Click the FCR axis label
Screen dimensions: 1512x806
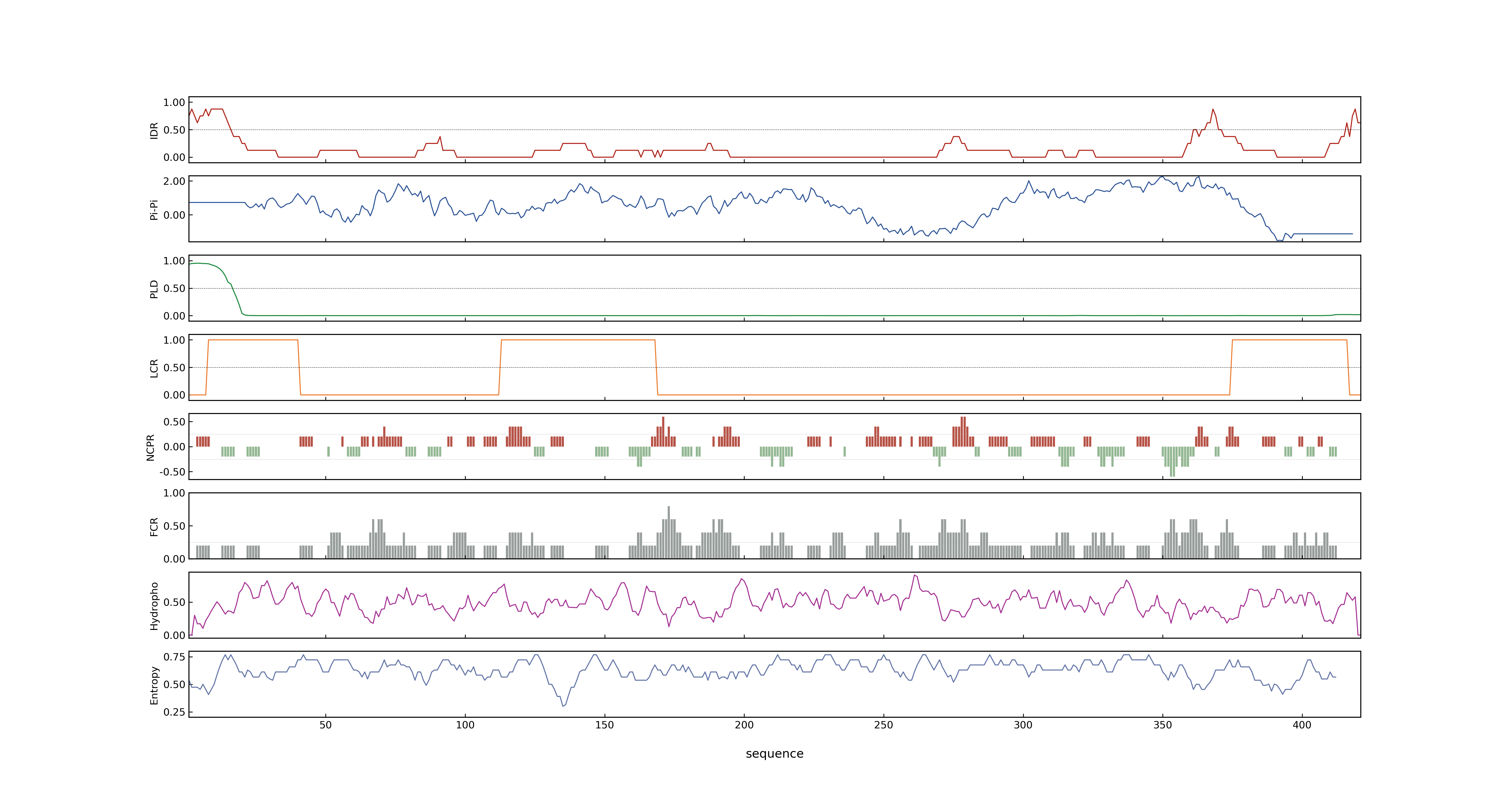154,526
